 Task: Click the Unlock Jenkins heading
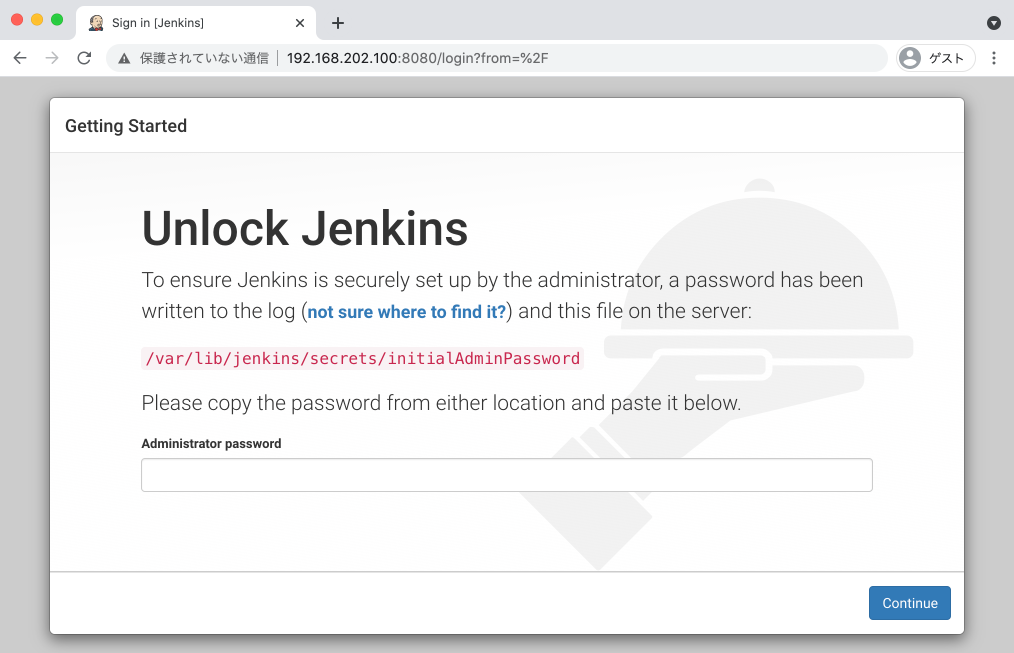(305, 228)
